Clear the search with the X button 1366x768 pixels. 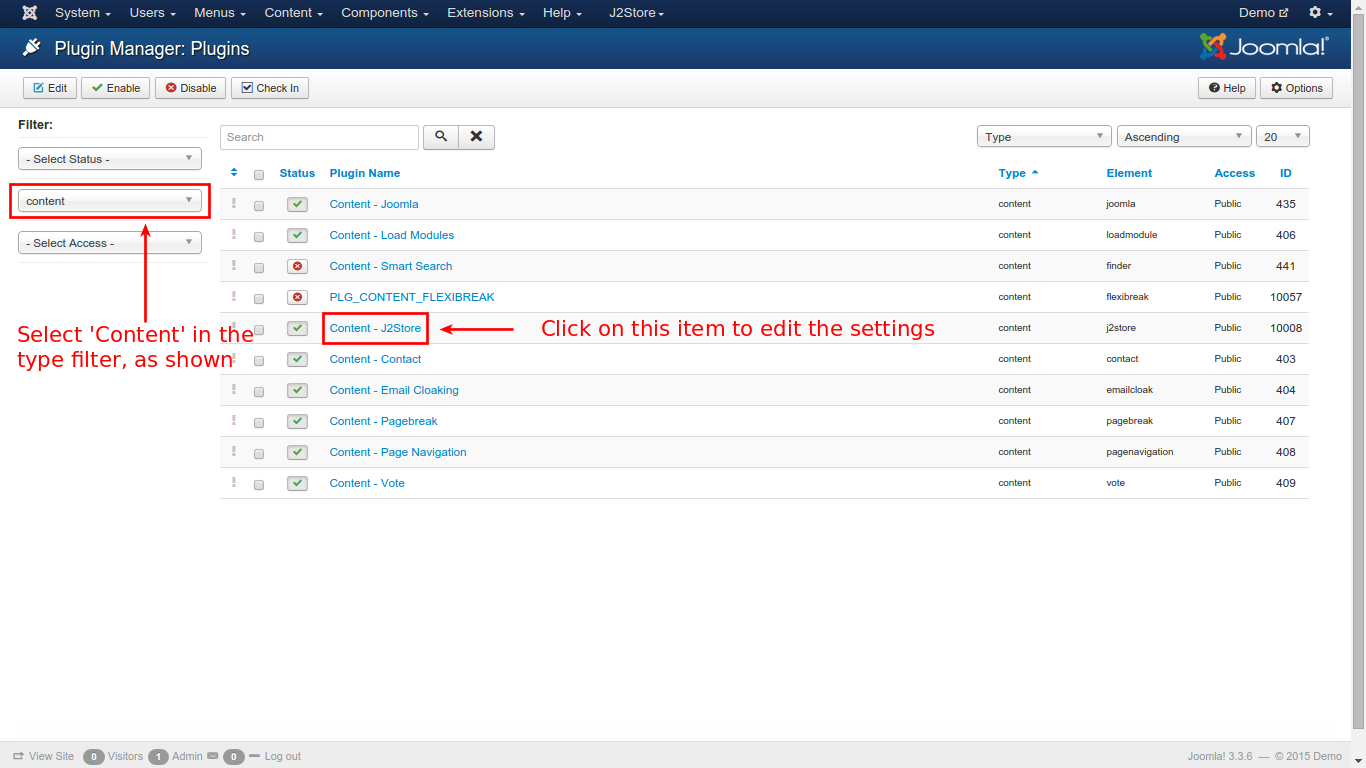477,137
